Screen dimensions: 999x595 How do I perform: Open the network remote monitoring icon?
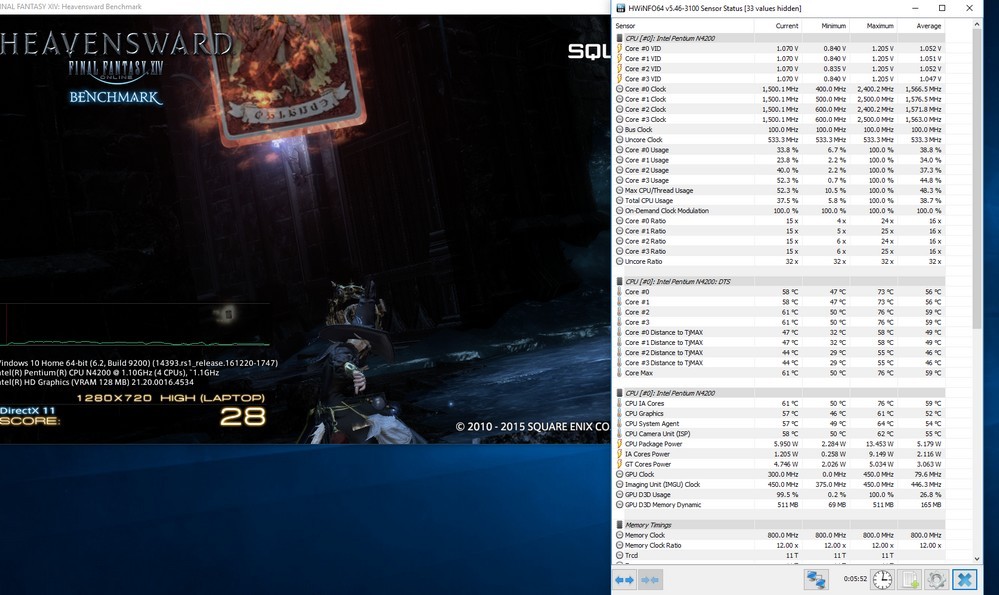click(x=816, y=579)
